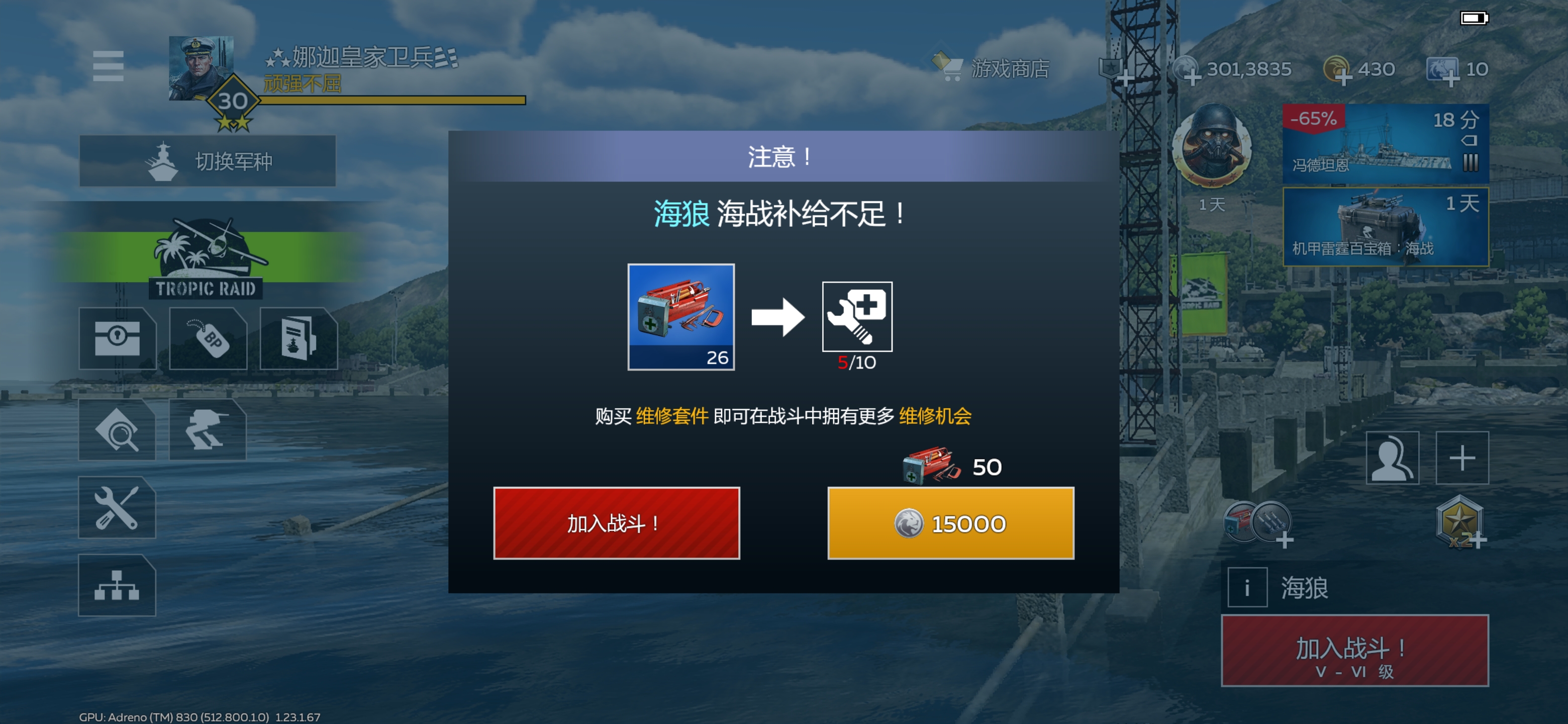Image resolution: width=1568 pixels, height=724 pixels.
Task: Open the BP battle pass tag icon
Action: coord(208,338)
